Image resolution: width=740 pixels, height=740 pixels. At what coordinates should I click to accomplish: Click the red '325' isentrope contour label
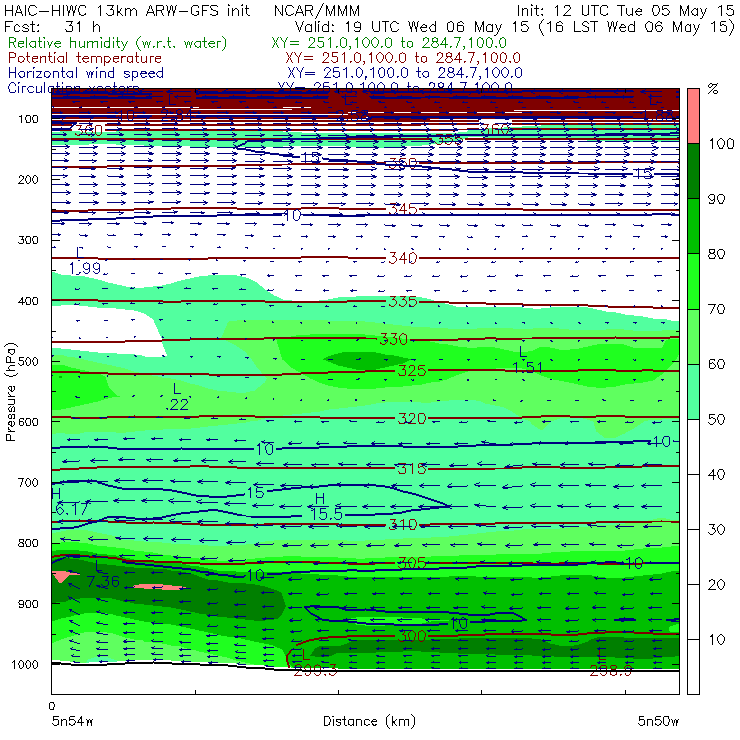(x=412, y=370)
